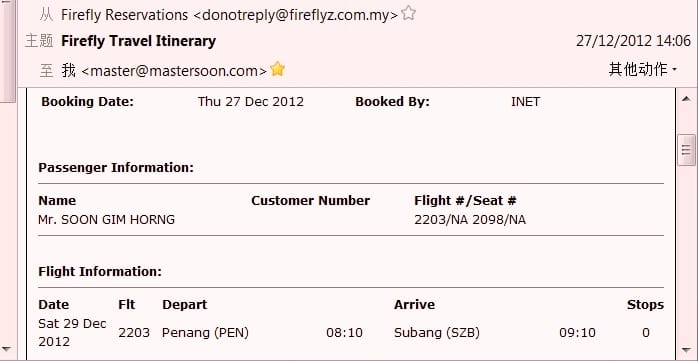Viewport: 698px width, 361px height.
Task: Click the Subang (SZB) arrival entry
Action: click(x=437, y=333)
